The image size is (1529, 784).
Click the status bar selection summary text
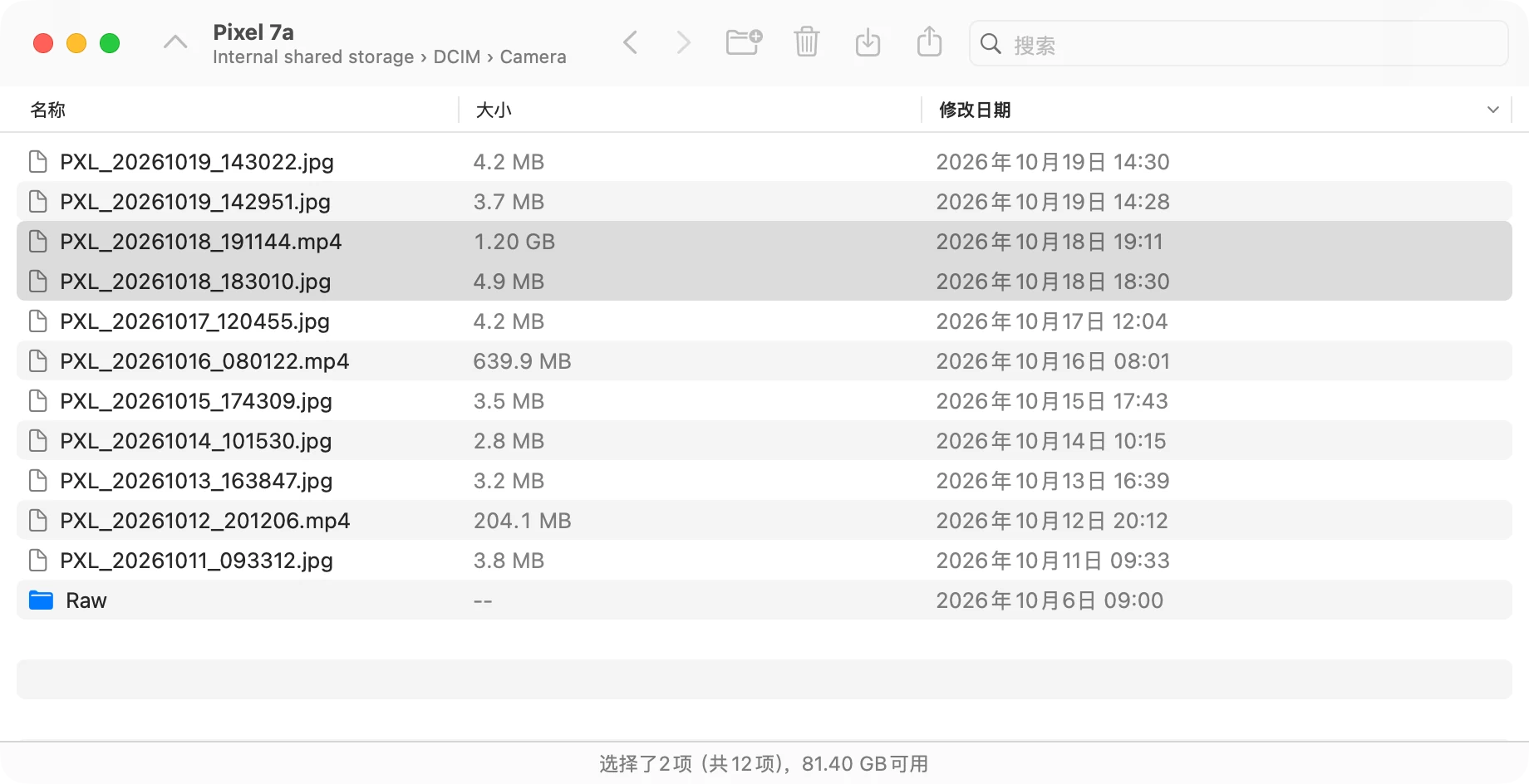(764, 763)
